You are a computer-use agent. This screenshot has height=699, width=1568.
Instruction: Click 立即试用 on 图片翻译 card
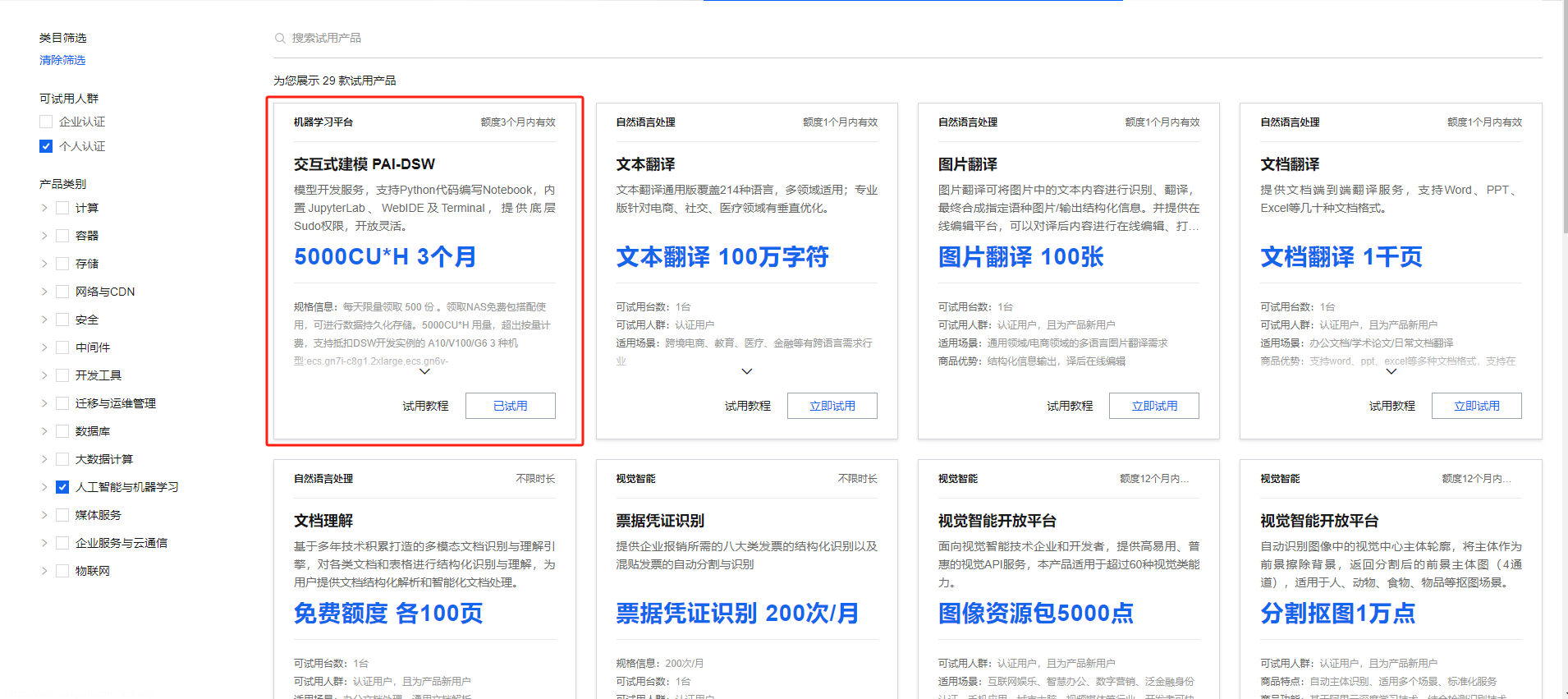point(1154,406)
